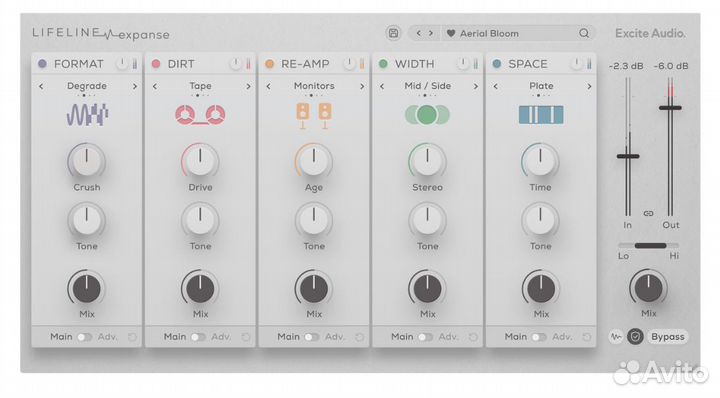Click the small level knob in FORMAT header

pyautogui.click(x=122, y=64)
